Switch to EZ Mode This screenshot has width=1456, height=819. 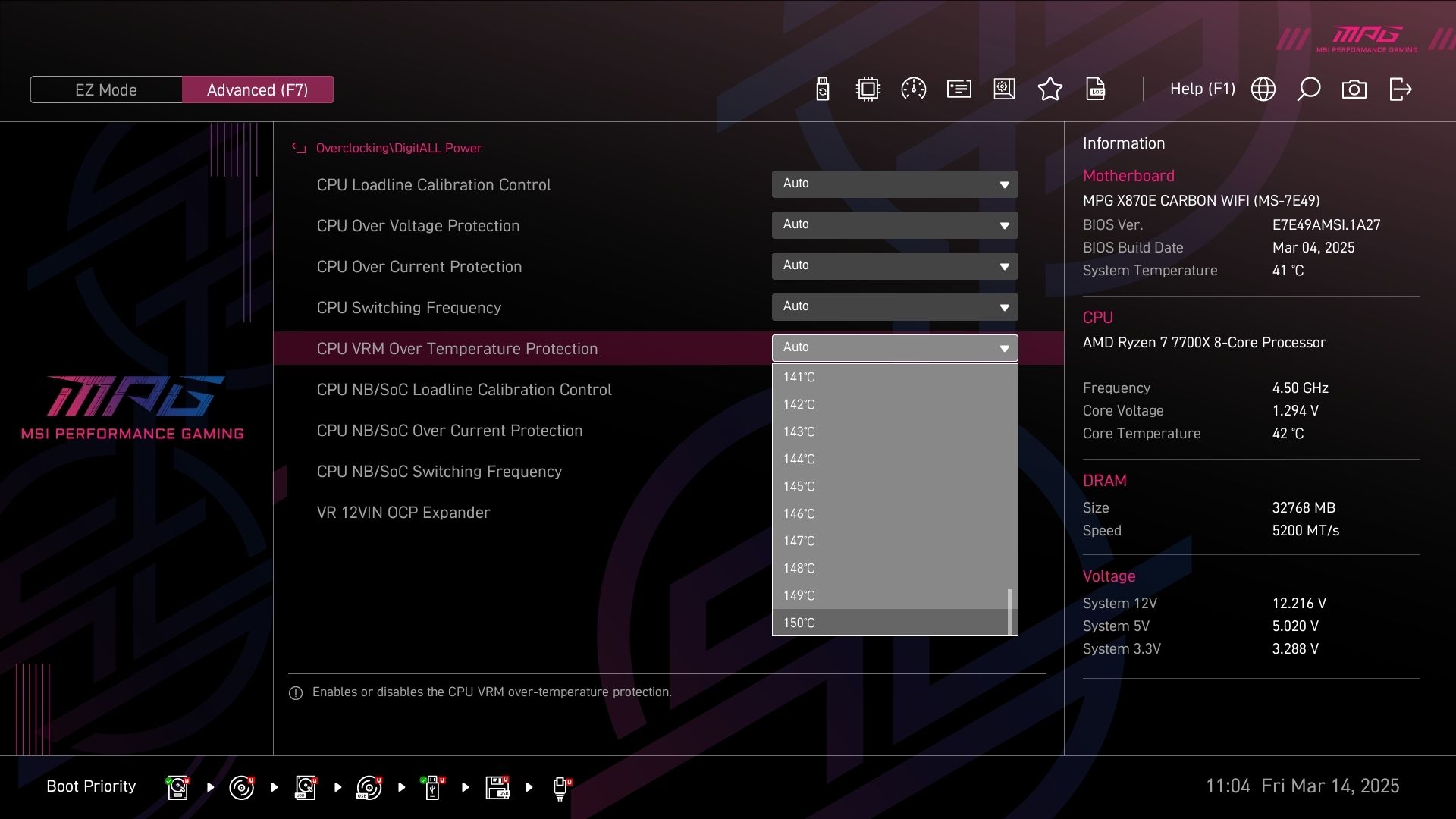tap(106, 89)
